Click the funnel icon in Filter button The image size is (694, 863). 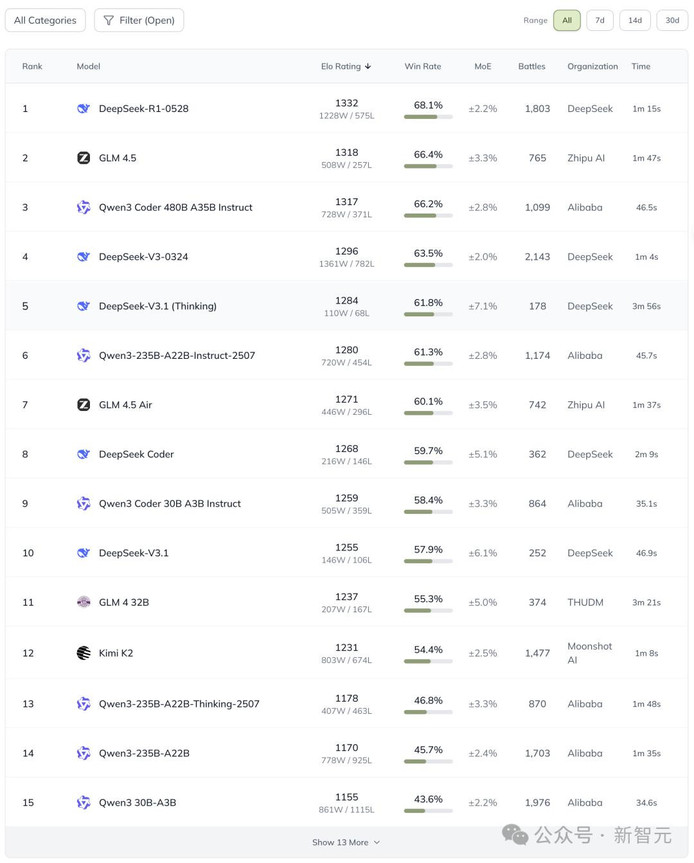pyautogui.click(x=109, y=20)
